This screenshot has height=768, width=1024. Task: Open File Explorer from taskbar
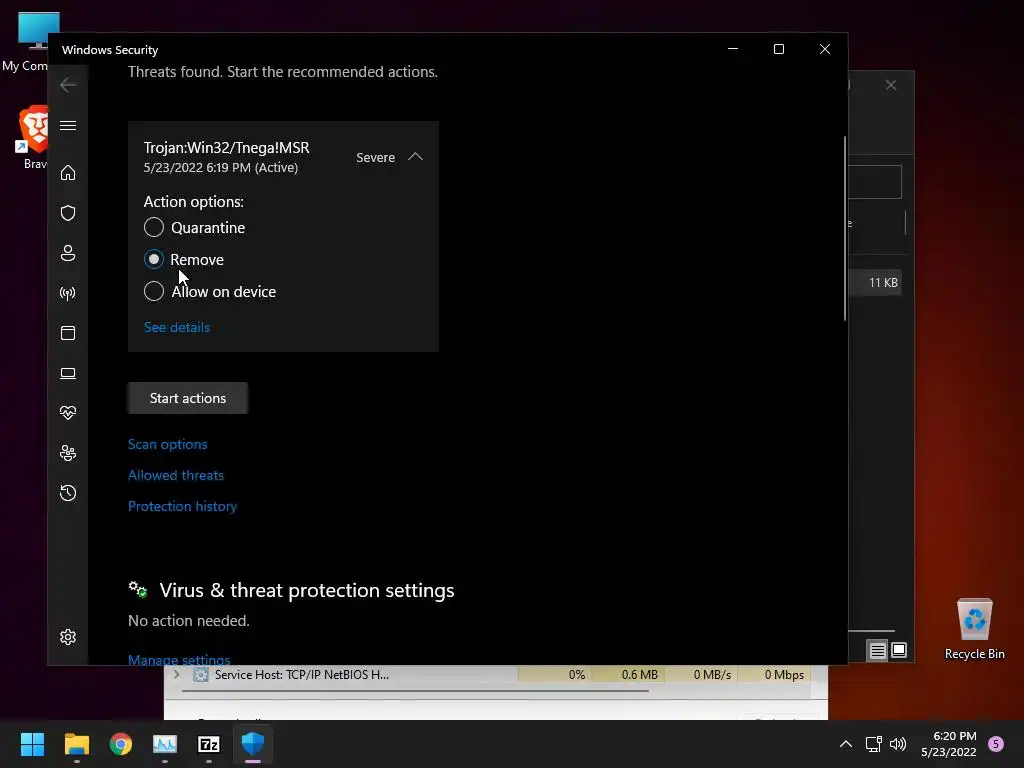pos(76,744)
